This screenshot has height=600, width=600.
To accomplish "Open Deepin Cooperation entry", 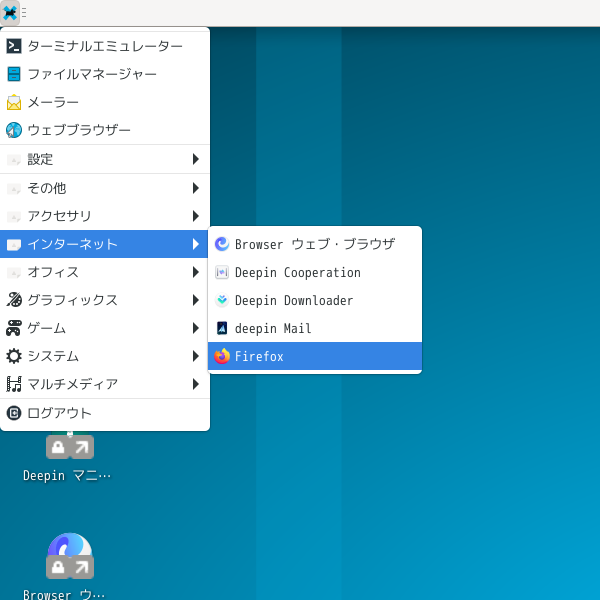I will pyautogui.click(x=315, y=272).
